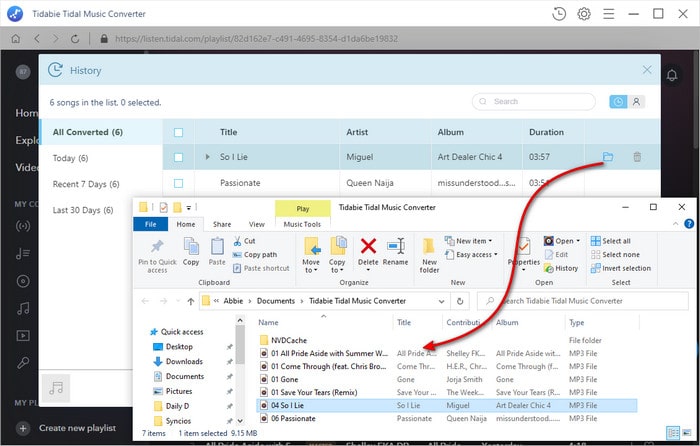Click Rename in Explorer ribbon
The height and width of the screenshot is (446, 700).
(x=396, y=251)
